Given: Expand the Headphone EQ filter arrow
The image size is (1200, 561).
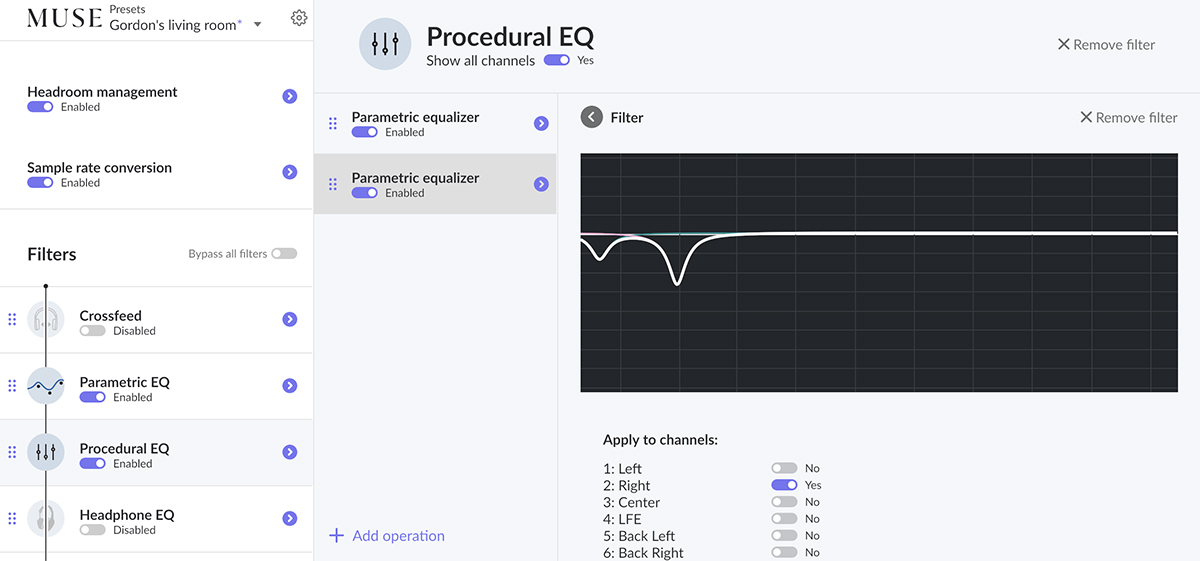Looking at the screenshot, I should (289, 519).
